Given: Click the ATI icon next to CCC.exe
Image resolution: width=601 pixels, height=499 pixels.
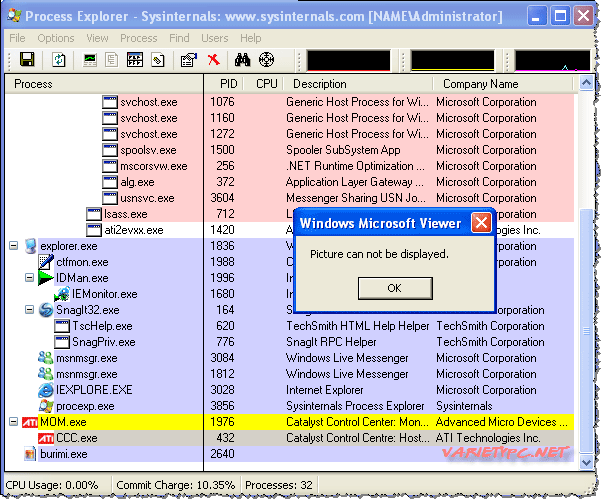Looking at the screenshot, I should [46, 438].
